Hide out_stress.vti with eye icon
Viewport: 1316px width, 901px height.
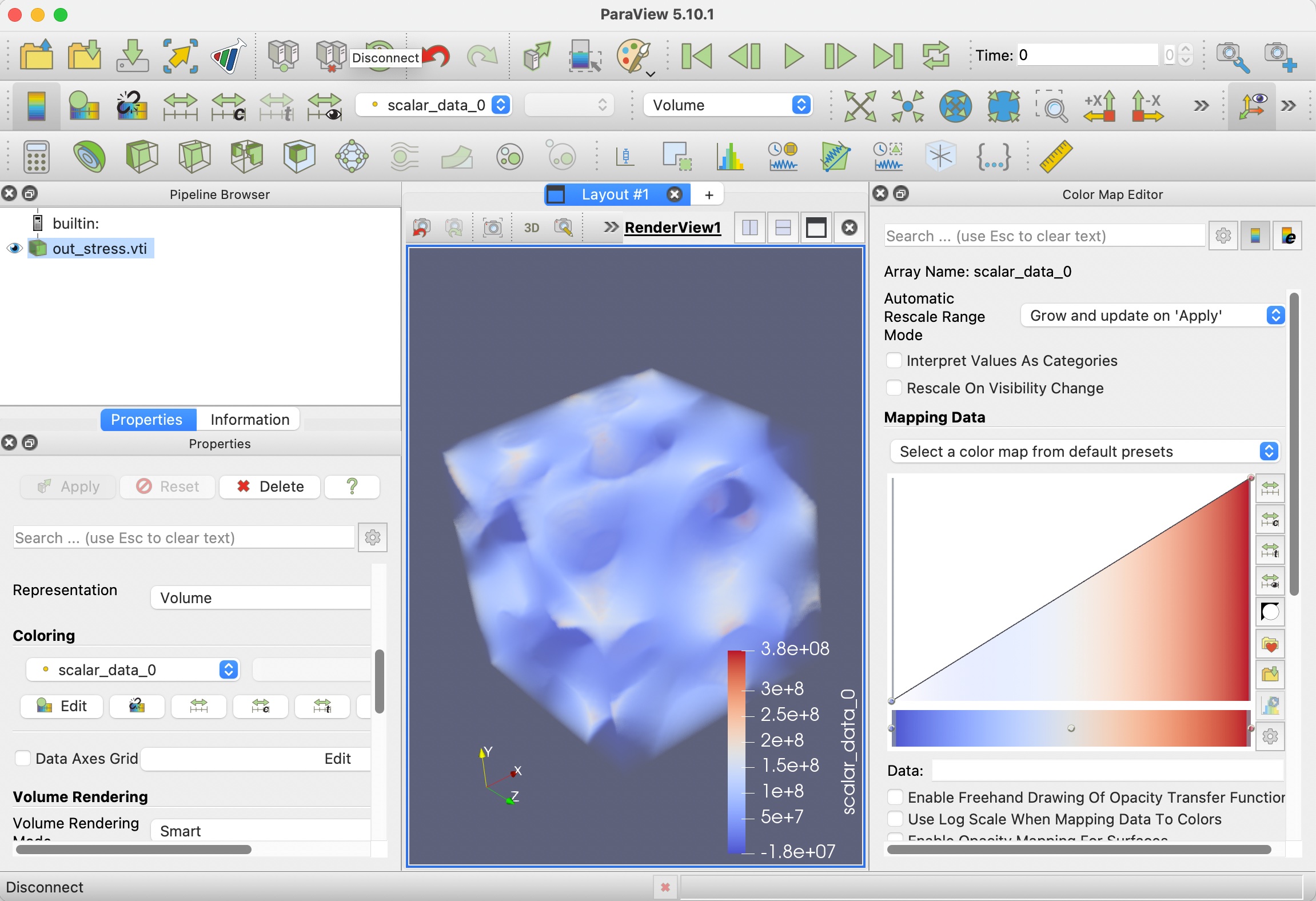(x=14, y=248)
